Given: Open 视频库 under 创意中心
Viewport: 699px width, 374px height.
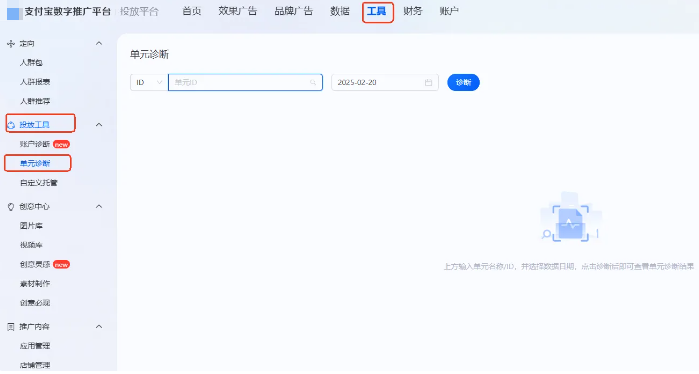Looking at the screenshot, I should [31, 245].
